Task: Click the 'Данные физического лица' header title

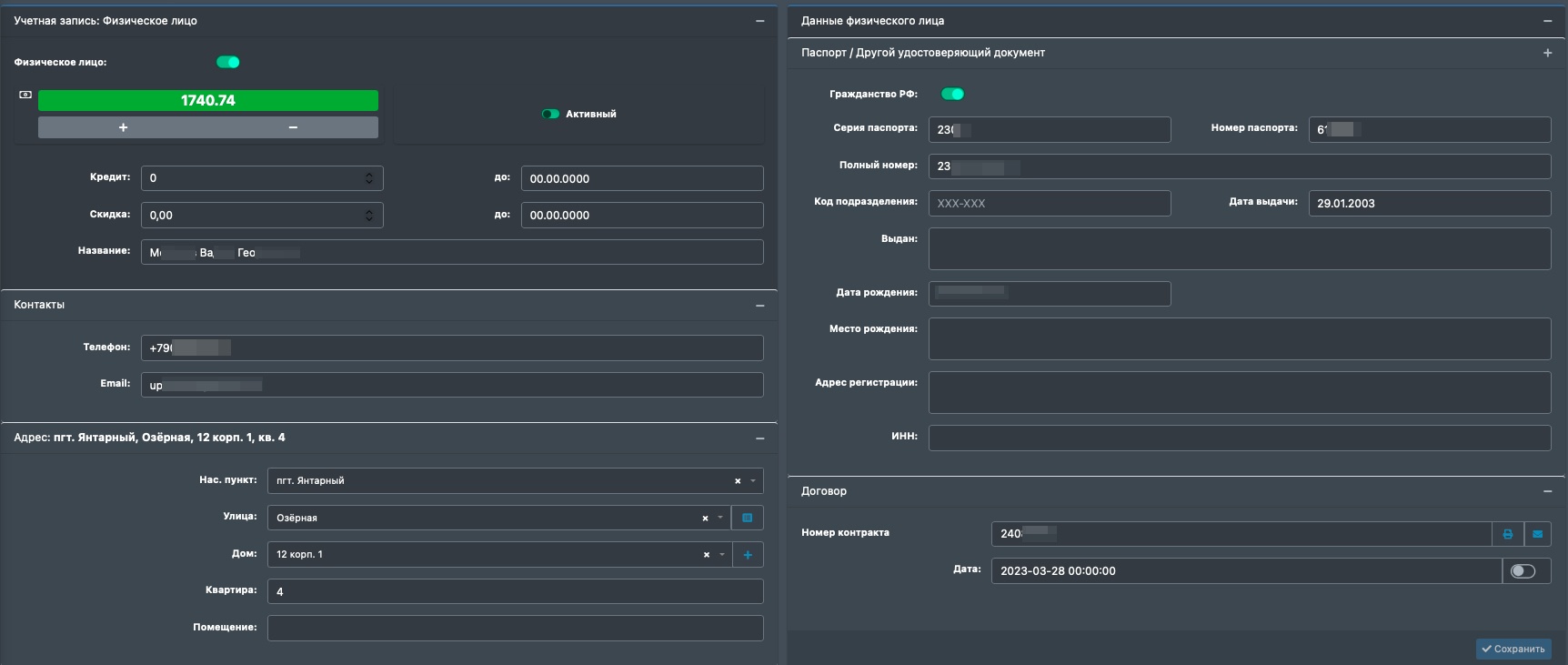Action: pyautogui.click(x=872, y=21)
